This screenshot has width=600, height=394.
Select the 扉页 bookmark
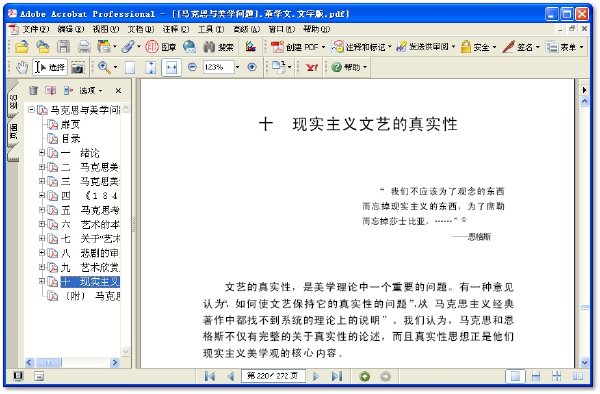pyautogui.click(x=70, y=124)
